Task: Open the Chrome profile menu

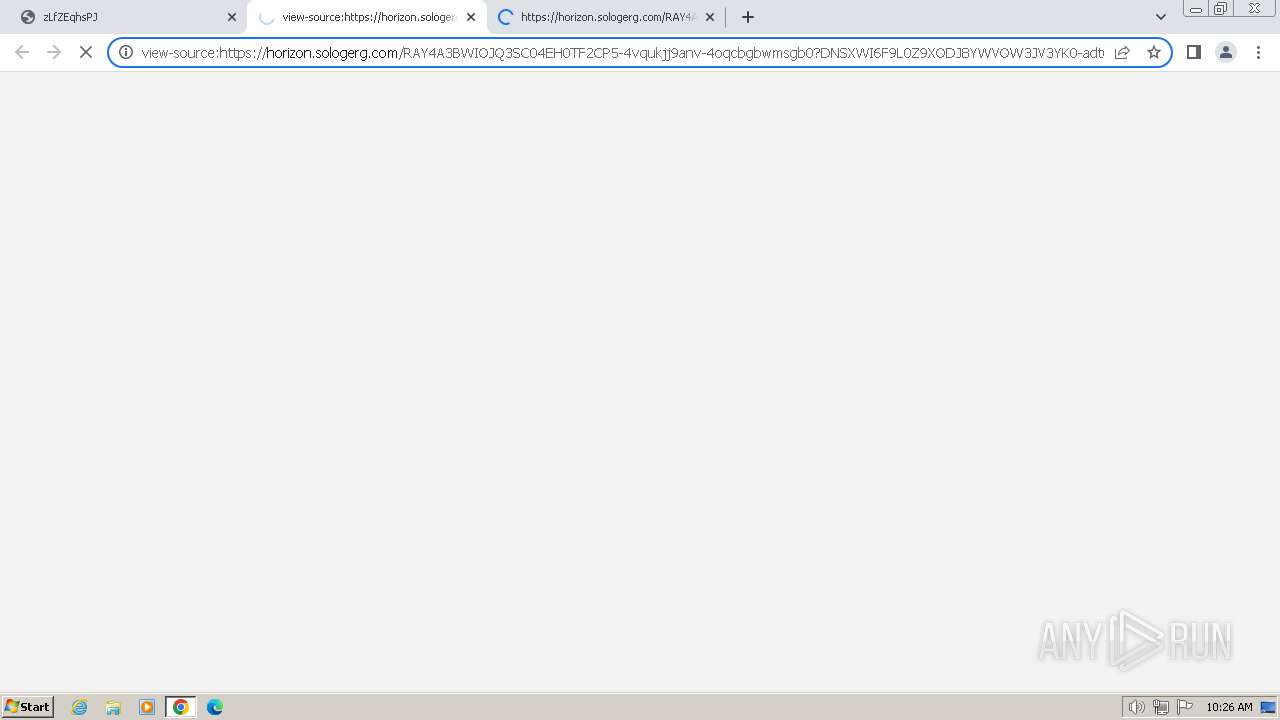Action: click(1226, 52)
